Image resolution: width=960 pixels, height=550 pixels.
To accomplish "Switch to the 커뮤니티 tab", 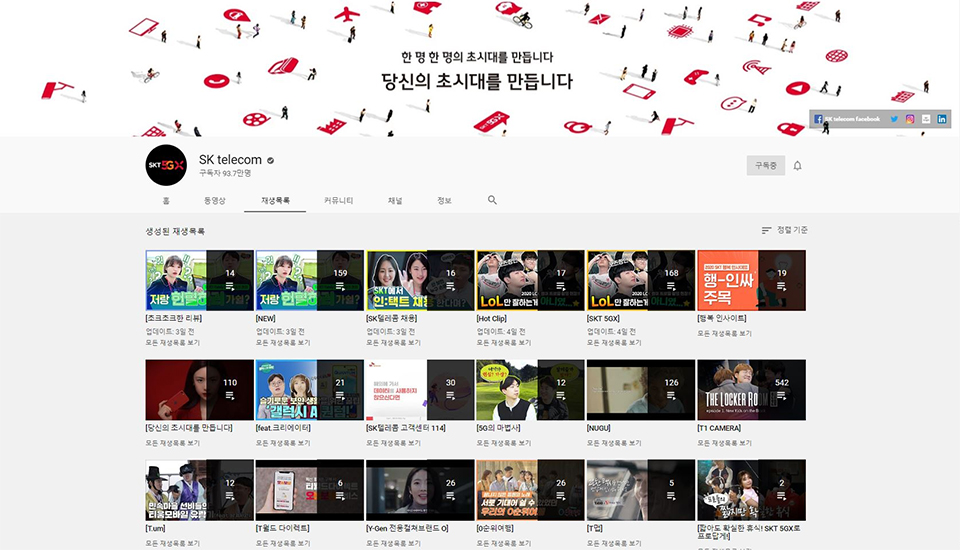I will pyautogui.click(x=338, y=201).
